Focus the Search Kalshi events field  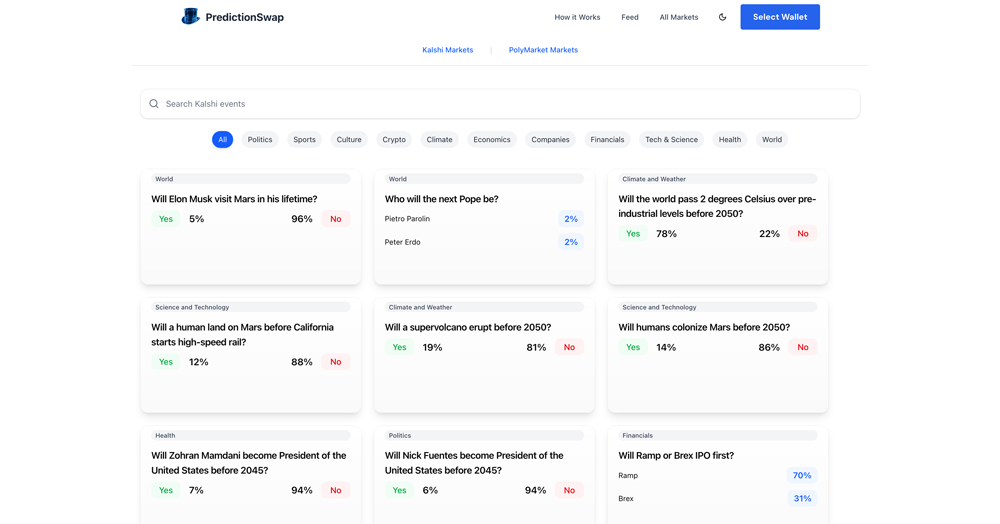click(500, 104)
